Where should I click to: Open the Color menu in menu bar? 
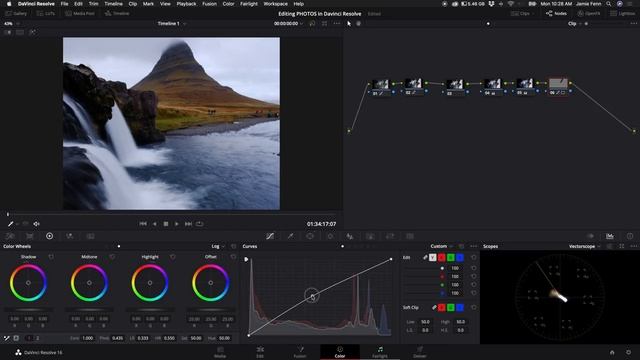pyautogui.click(x=228, y=4)
